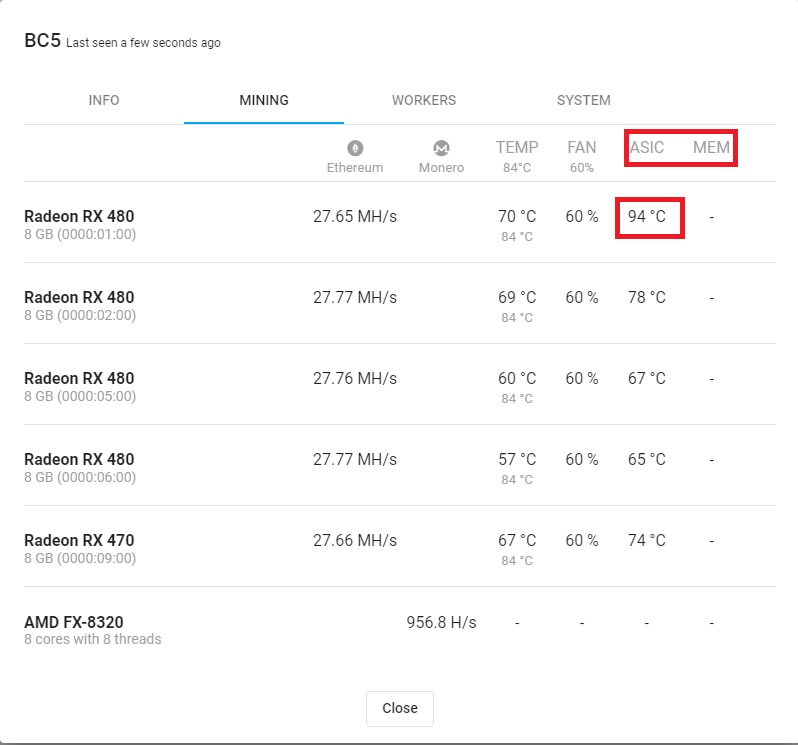Click the 94 °C ASIC temperature
This screenshot has width=798, height=745.
click(x=647, y=217)
